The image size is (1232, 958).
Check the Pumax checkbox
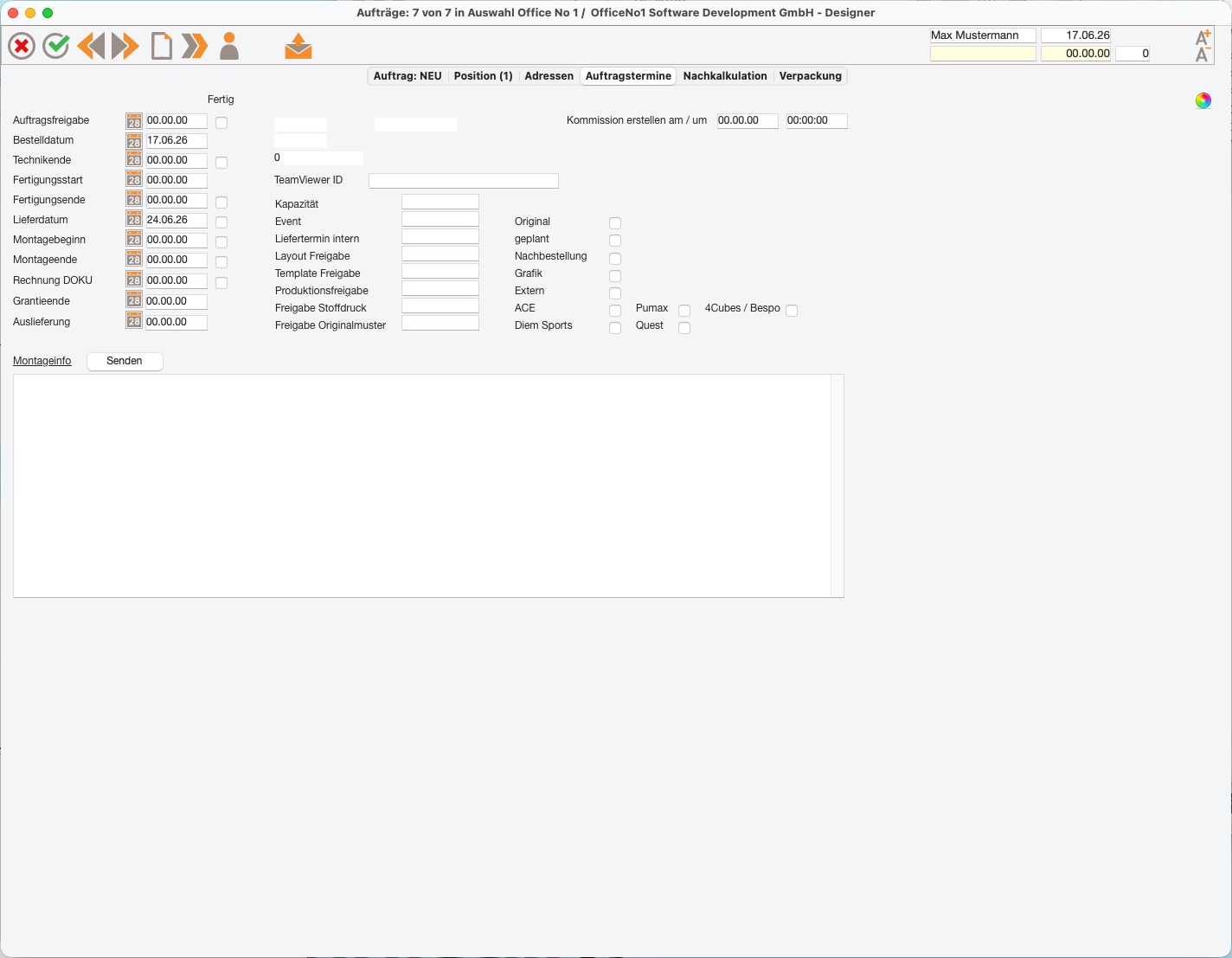(x=684, y=310)
